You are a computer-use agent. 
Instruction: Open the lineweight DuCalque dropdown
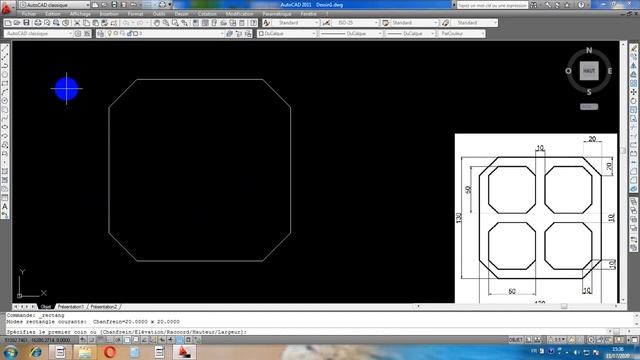tap(410, 33)
